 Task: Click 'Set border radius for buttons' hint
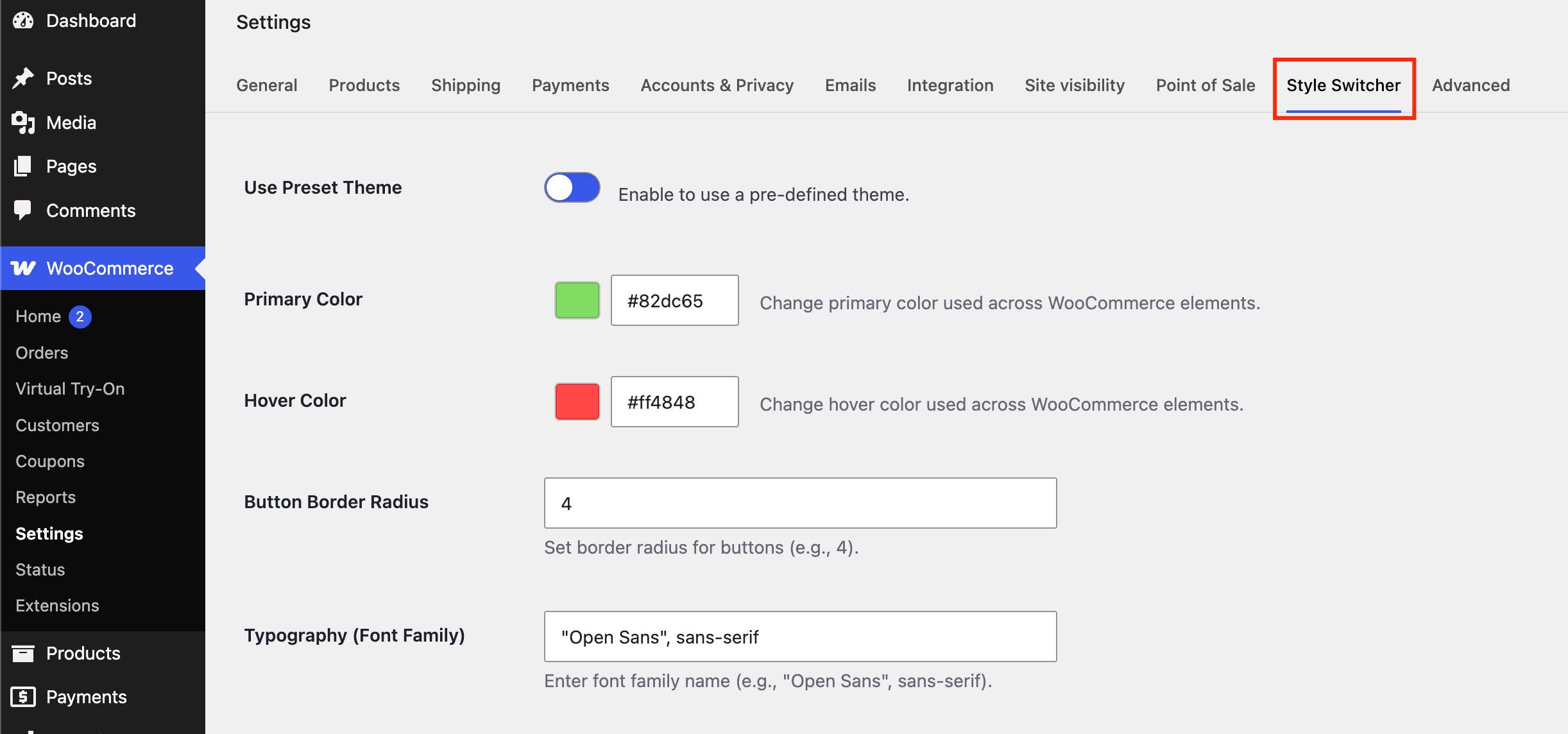701,547
